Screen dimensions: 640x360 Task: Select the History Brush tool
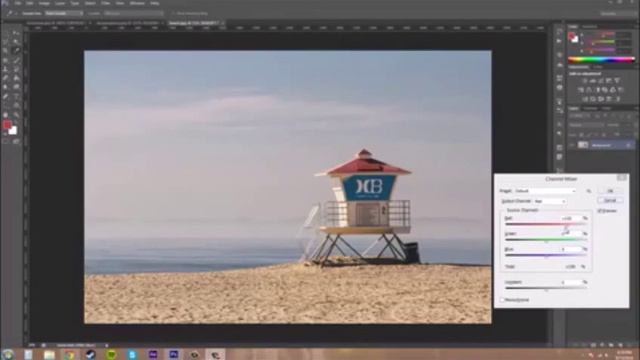16,69
